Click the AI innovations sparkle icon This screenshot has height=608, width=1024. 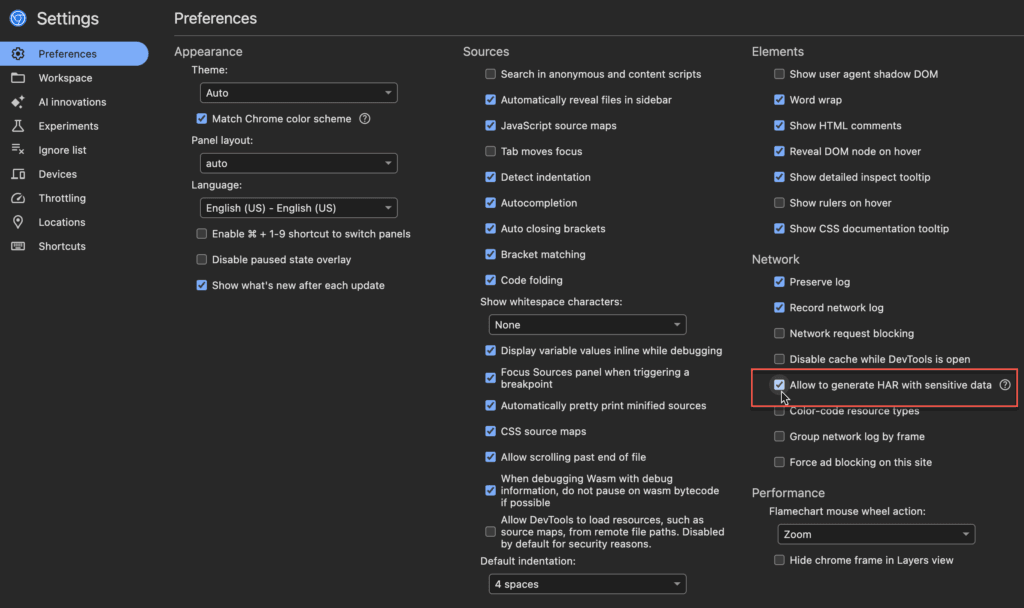coord(17,101)
